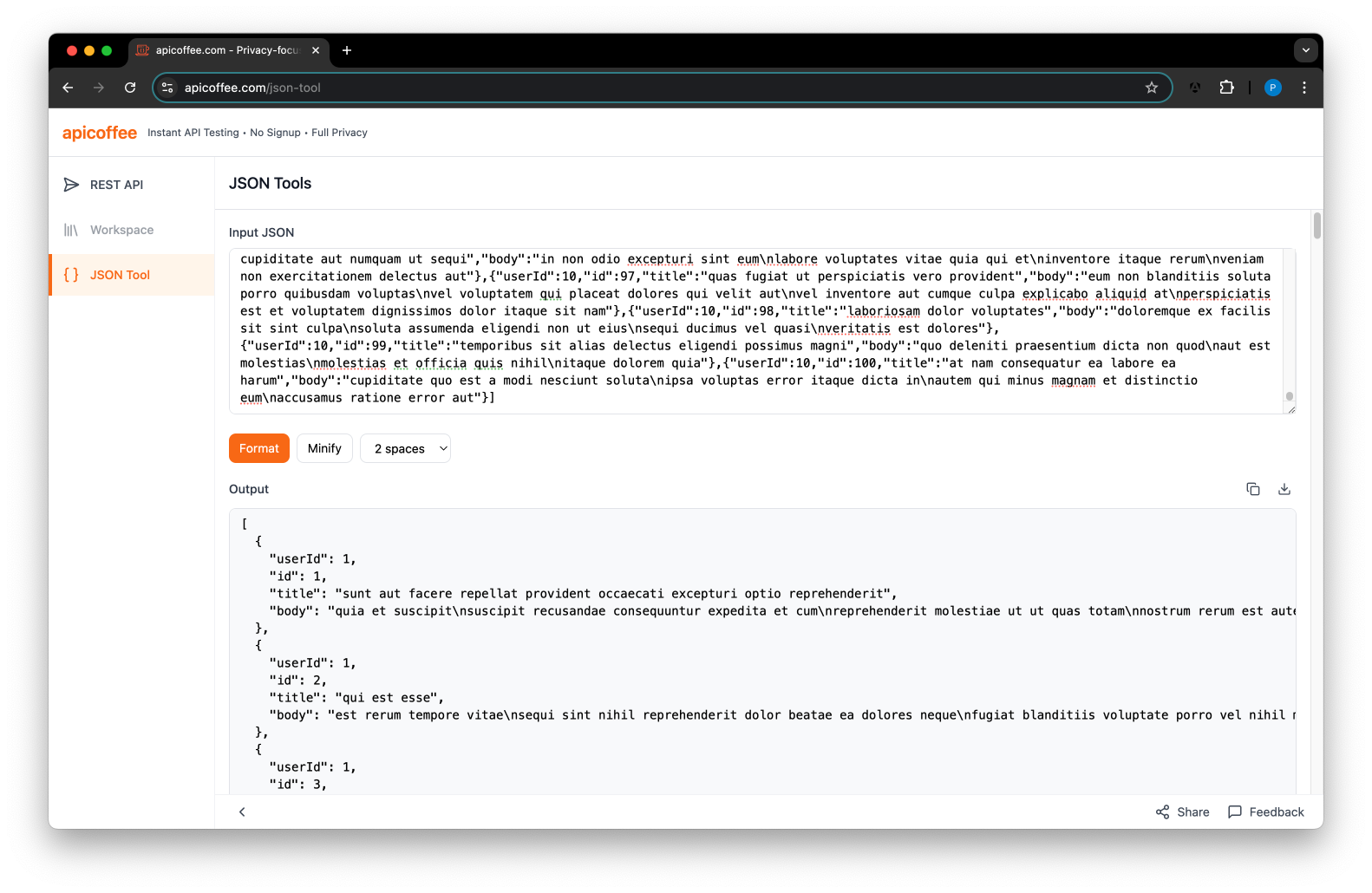The image size is (1372, 893).
Task: Click the output JSON code panel
Action: pos(762,652)
